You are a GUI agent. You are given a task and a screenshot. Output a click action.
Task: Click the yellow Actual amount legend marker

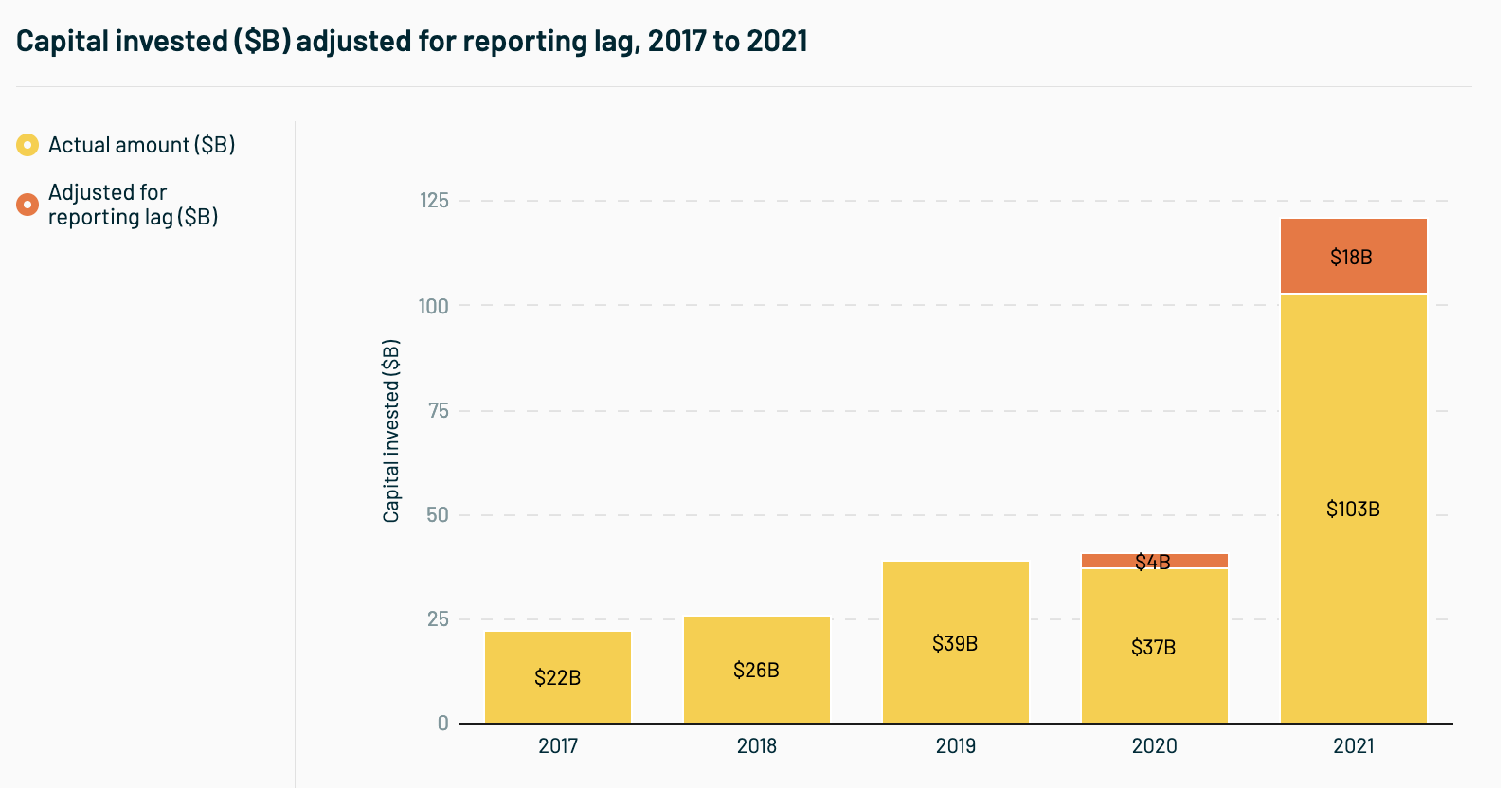27,145
